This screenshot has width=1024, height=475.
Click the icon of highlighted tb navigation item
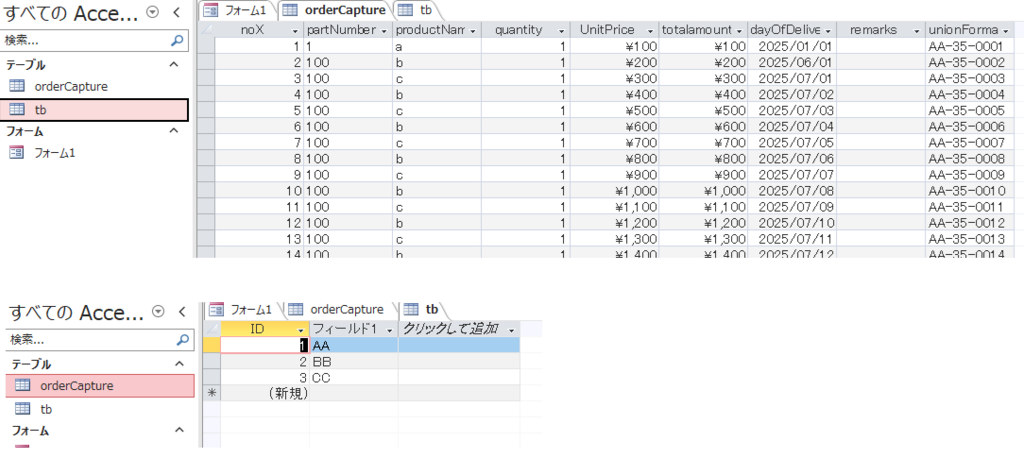[x=17, y=110]
